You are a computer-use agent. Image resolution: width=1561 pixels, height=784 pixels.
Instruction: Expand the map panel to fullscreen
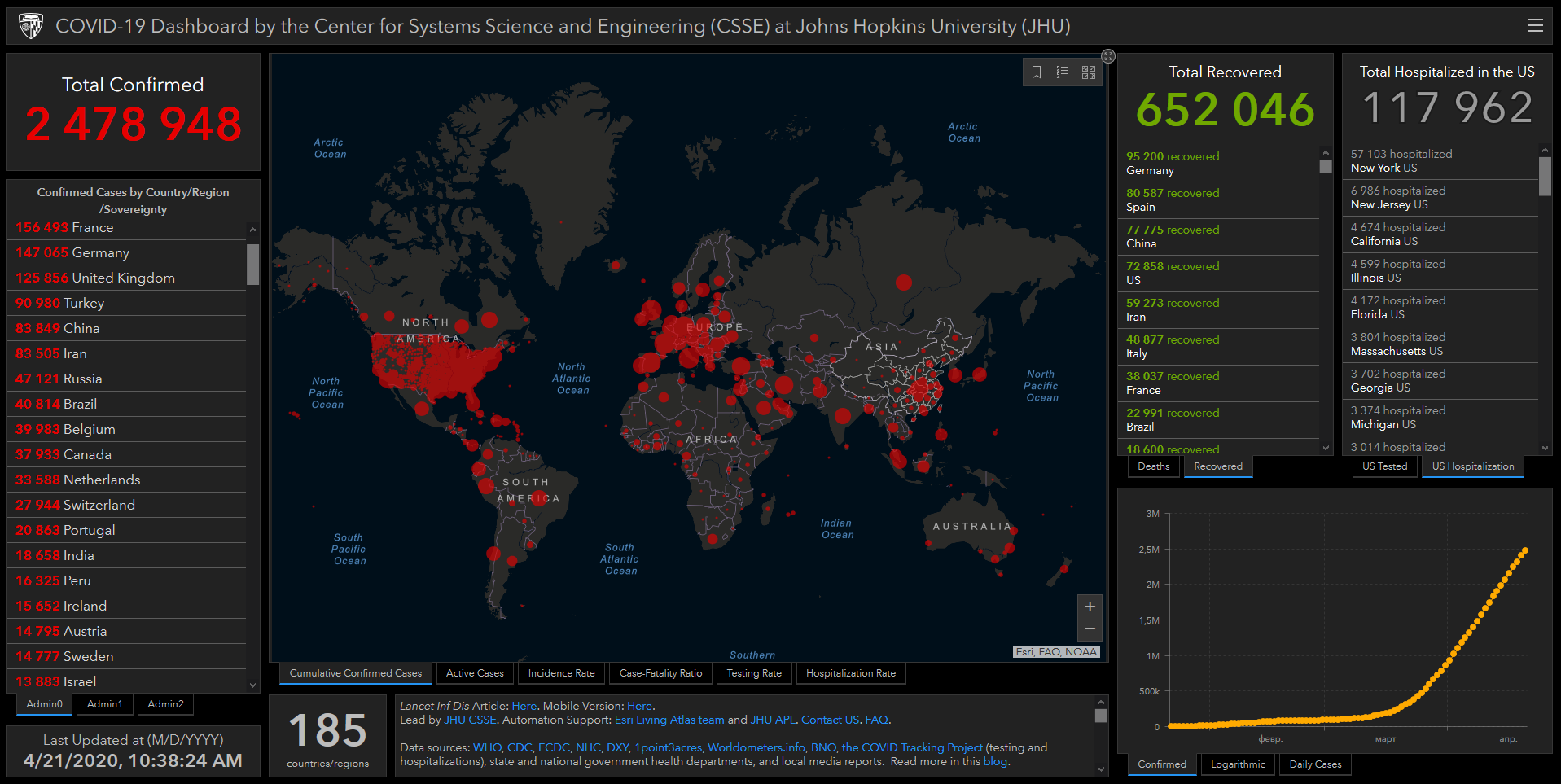point(1108,56)
